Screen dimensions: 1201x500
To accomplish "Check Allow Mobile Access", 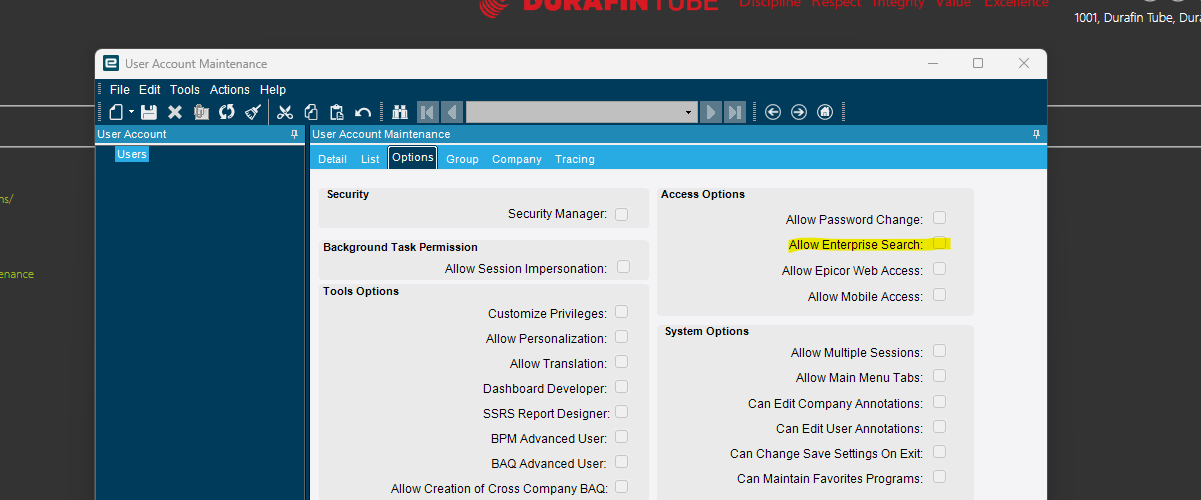I will [x=940, y=295].
